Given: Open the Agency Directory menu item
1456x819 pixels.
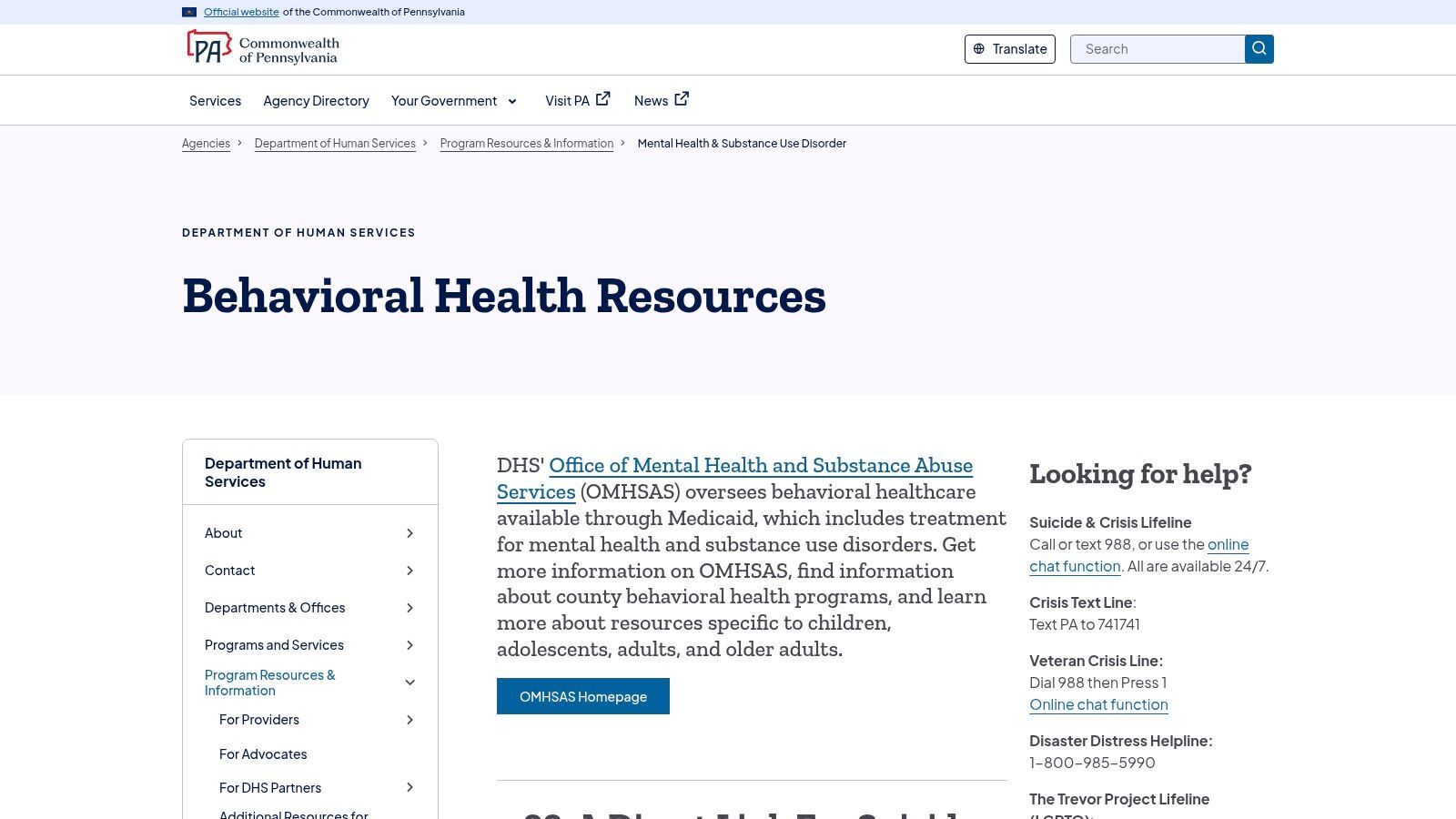Looking at the screenshot, I should click(316, 101).
